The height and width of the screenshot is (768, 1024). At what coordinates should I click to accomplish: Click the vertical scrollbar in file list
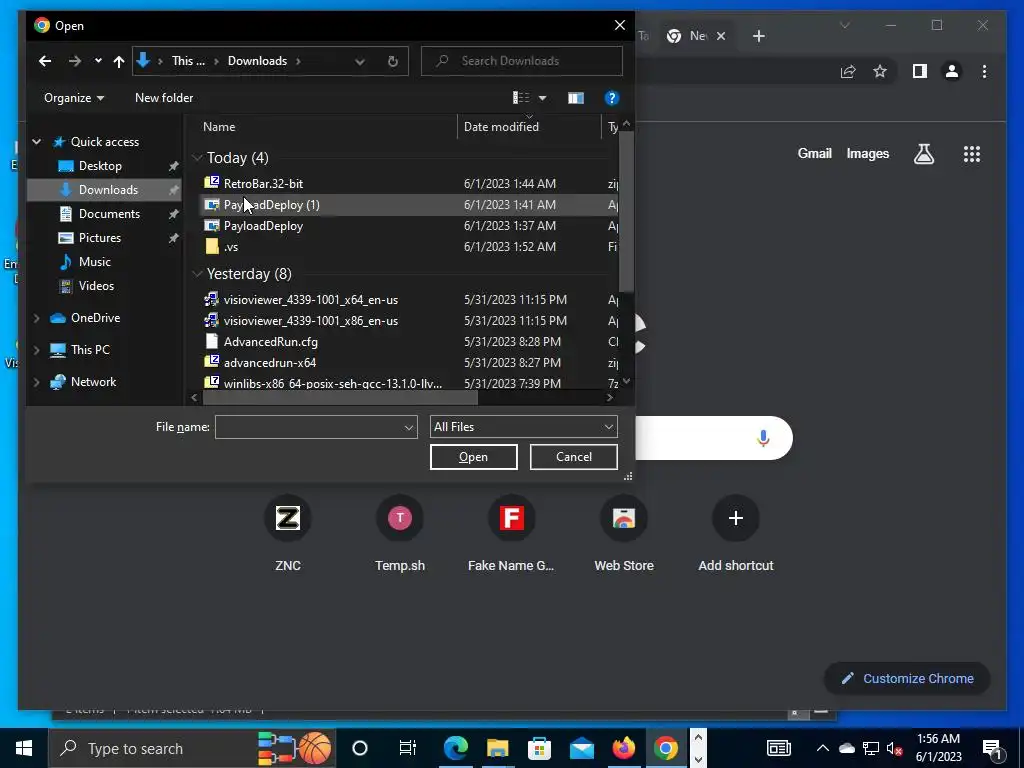pos(626,211)
